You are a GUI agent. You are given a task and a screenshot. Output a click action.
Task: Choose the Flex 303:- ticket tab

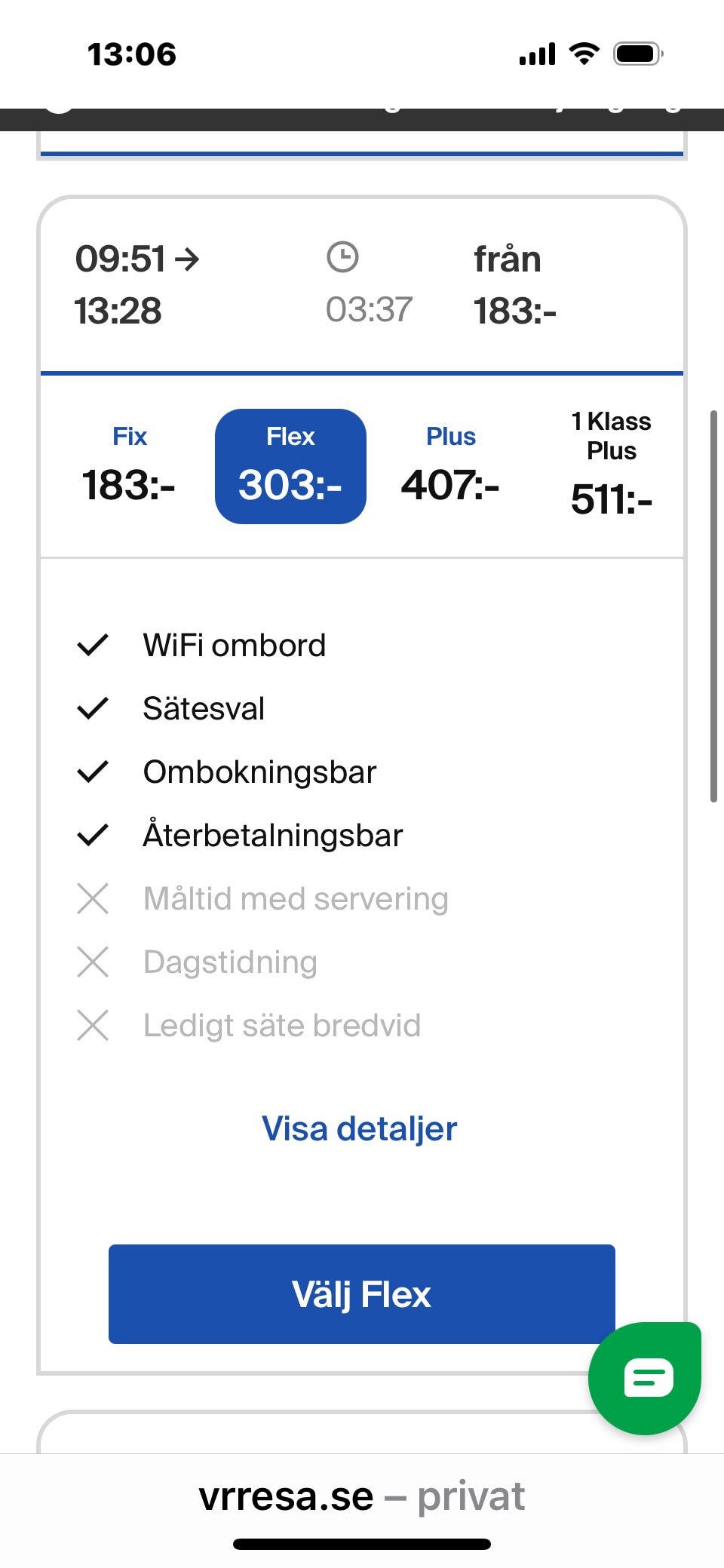click(290, 466)
